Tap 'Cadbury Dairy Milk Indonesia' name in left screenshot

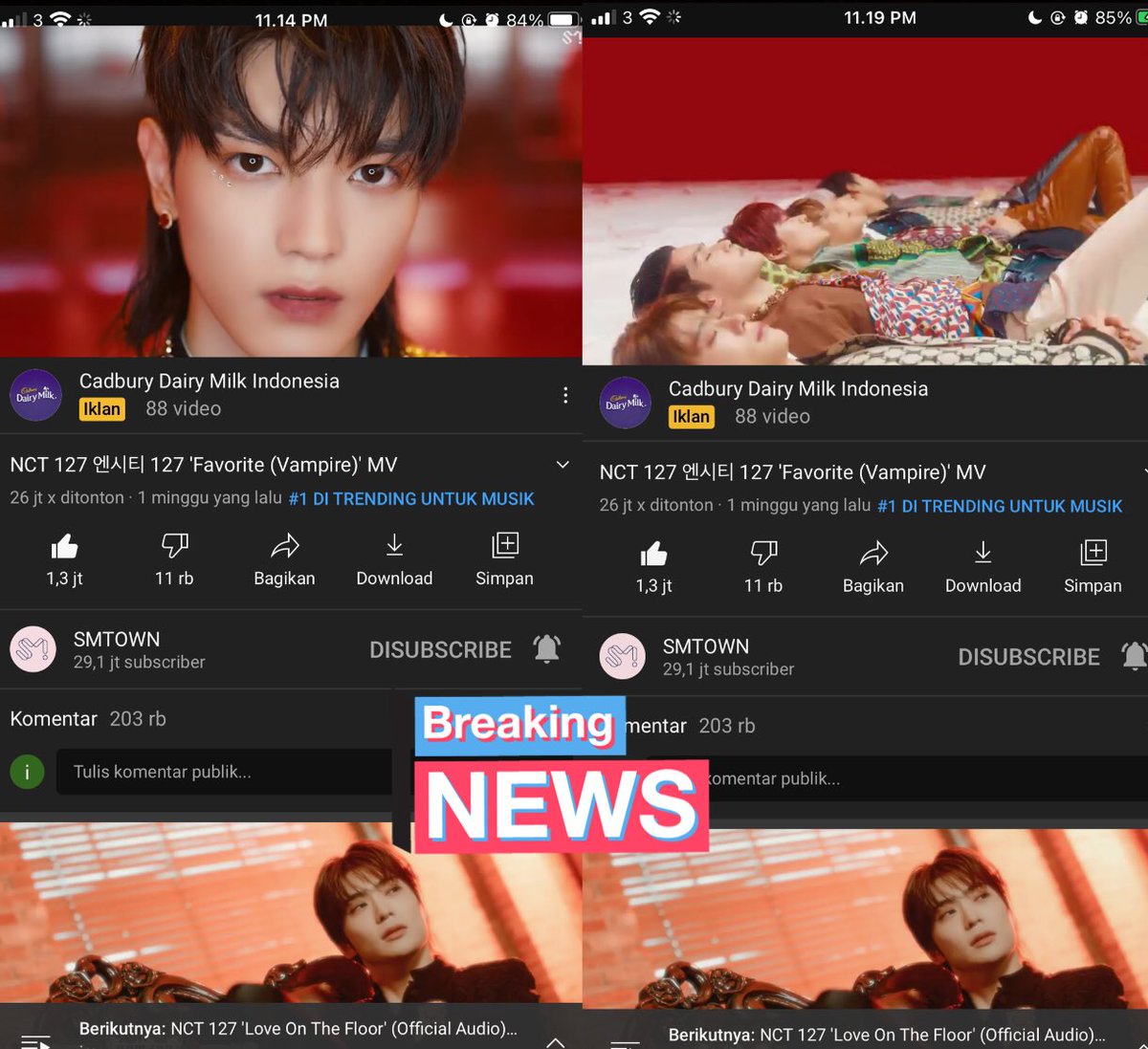[210, 381]
